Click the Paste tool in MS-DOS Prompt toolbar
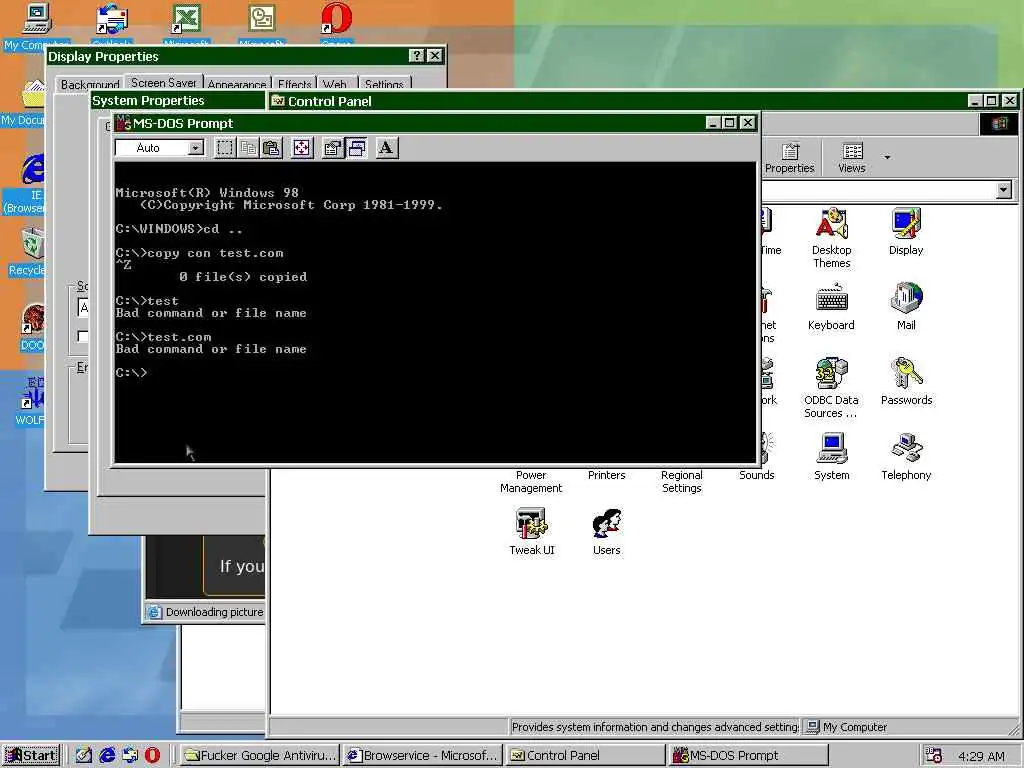The height and width of the screenshot is (768, 1024). 272,148
